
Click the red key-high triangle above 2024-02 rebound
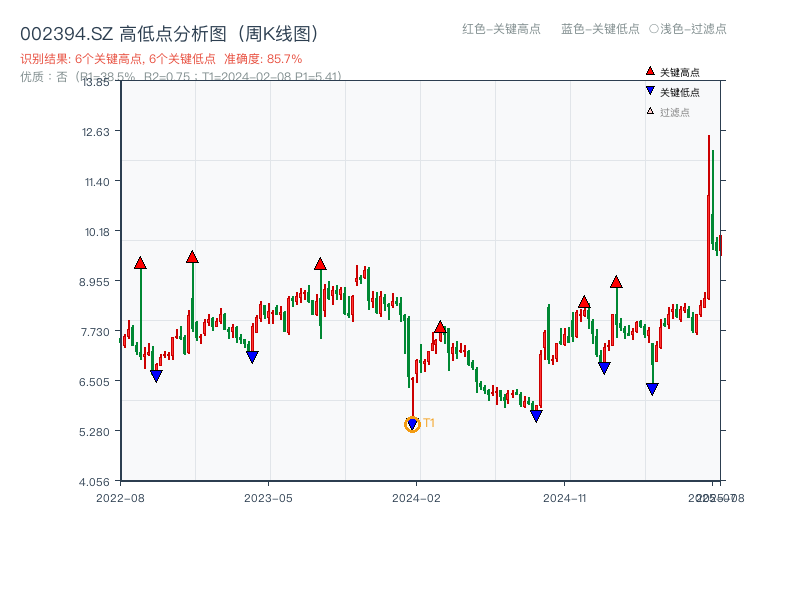coord(440,327)
